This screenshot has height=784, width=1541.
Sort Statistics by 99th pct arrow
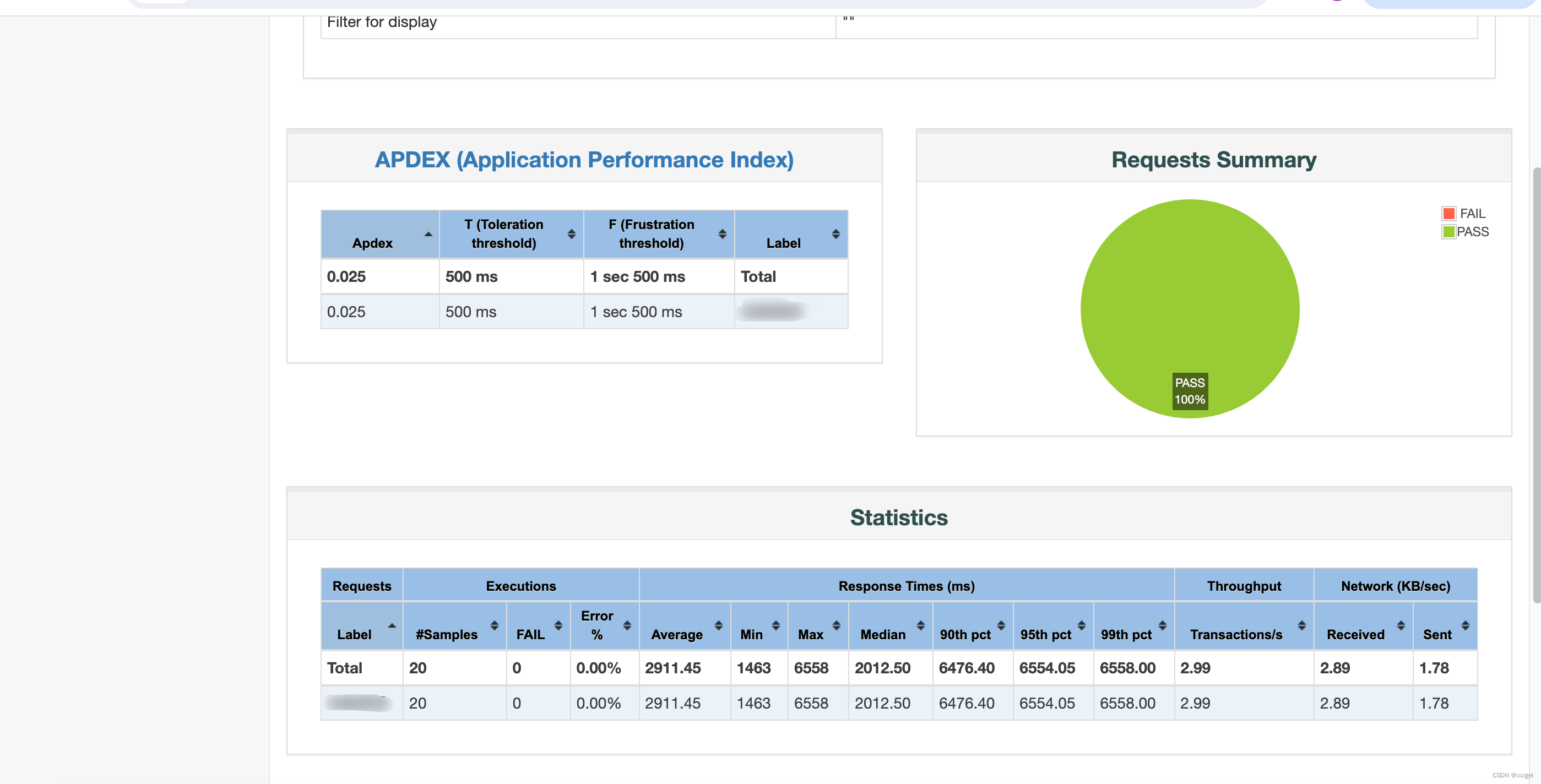click(1162, 625)
